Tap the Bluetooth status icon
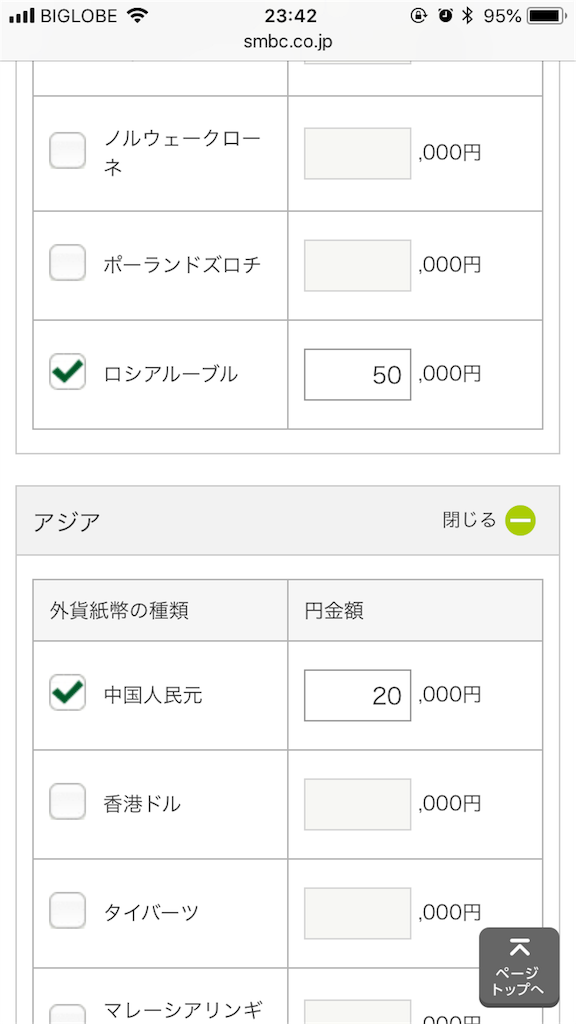This screenshot has height=1024, width=576. [x=466, y=16]
